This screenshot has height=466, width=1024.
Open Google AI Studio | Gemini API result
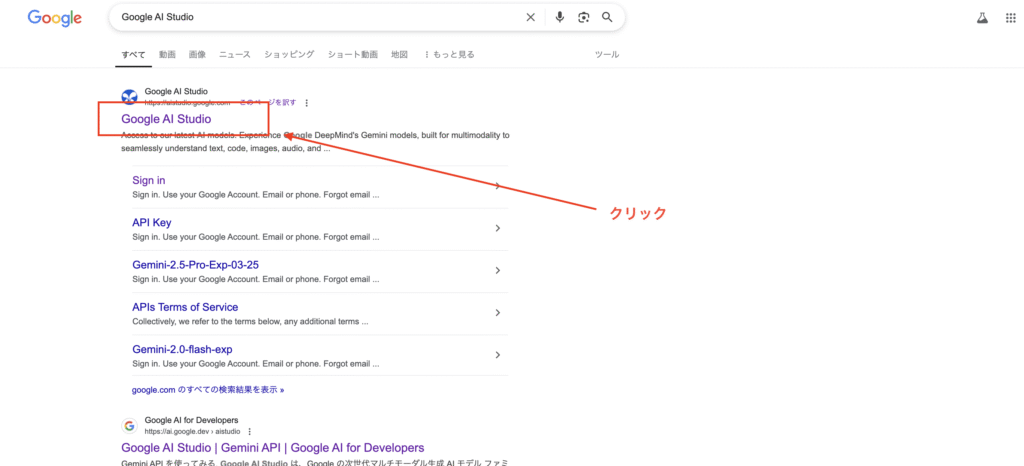tap(273, 448)
